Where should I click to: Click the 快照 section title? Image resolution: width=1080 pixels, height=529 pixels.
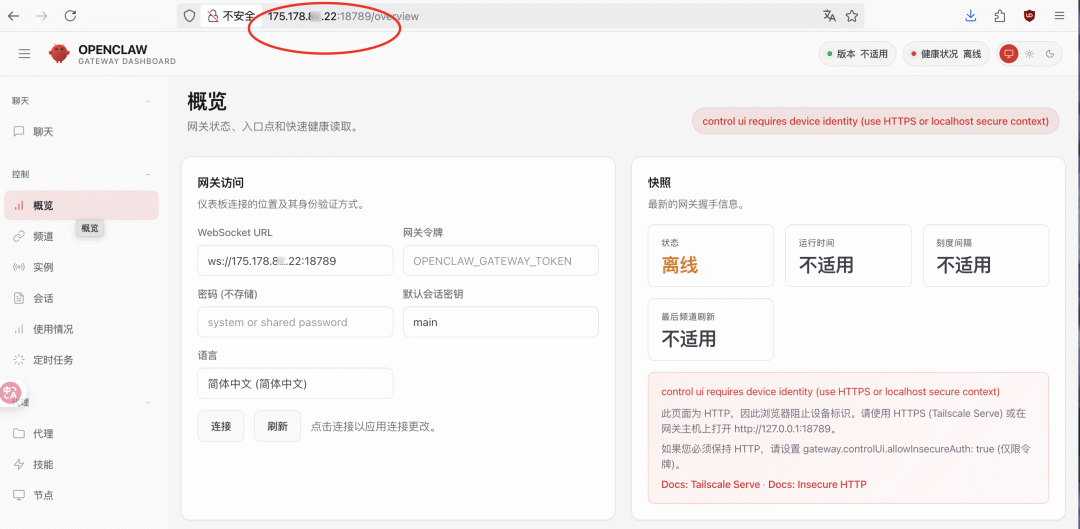[x=659, y=183]
